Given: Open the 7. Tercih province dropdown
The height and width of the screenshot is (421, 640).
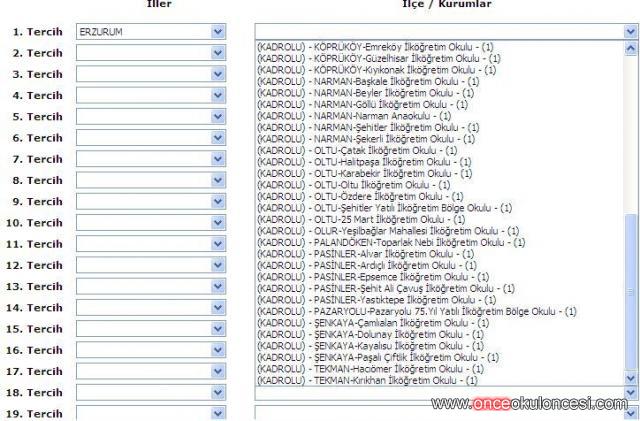Looking at the screenshot, I should pyautogui.click(x=151, y=159).
